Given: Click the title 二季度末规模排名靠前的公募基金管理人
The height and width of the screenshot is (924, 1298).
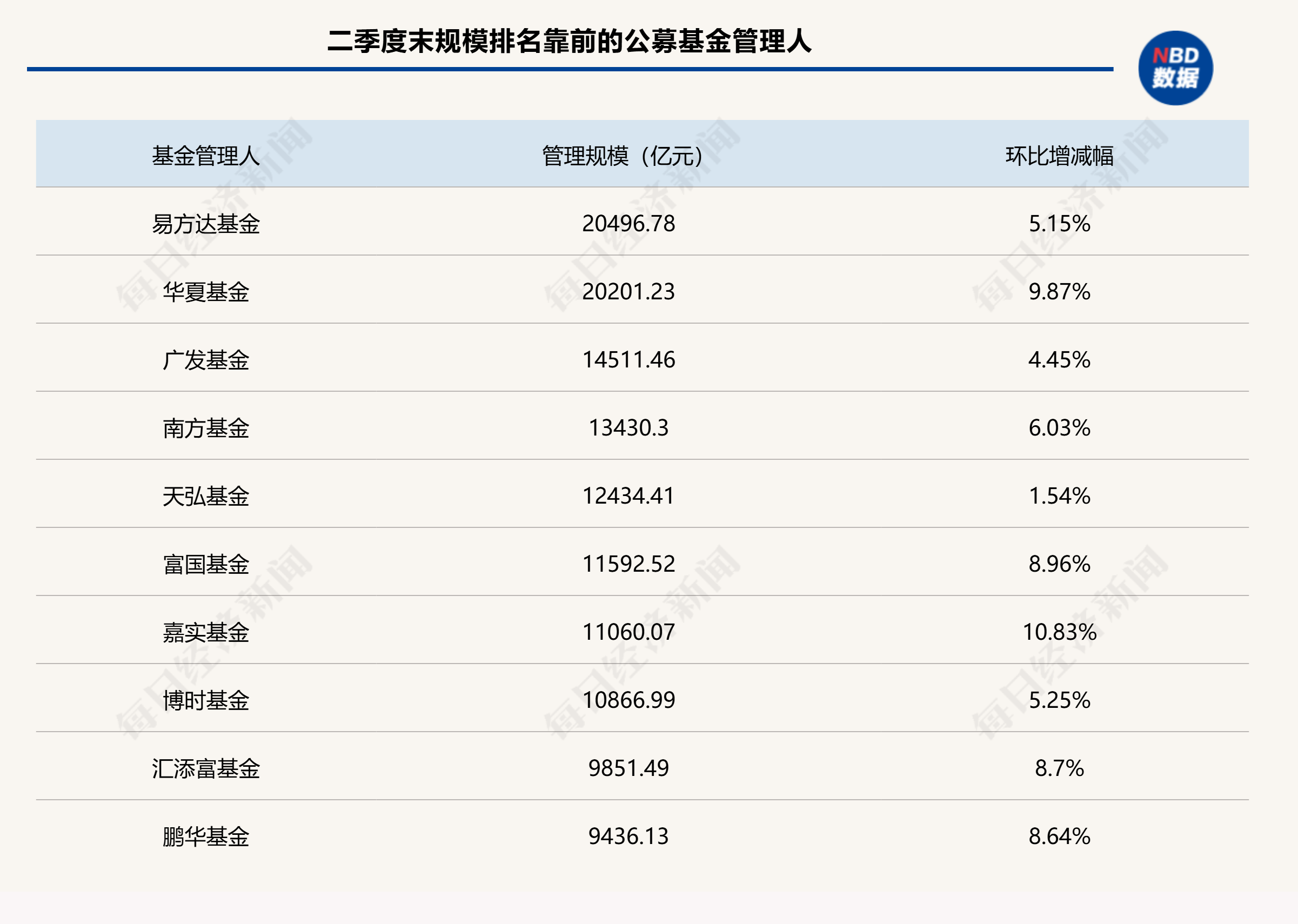Looking at the screenshot, I should click(570, 41).
